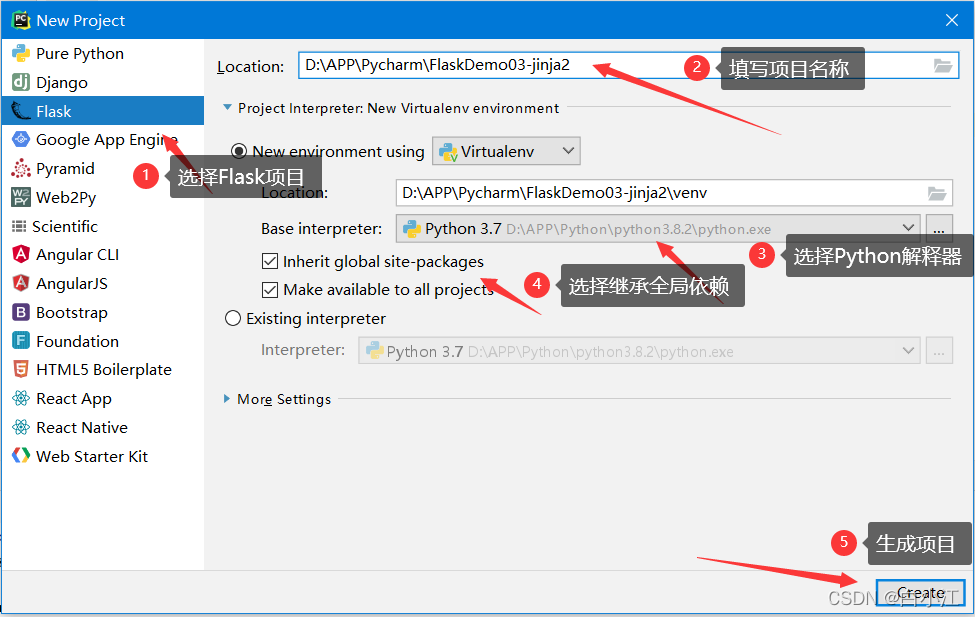Click the venv Location path field

(674, 193)
